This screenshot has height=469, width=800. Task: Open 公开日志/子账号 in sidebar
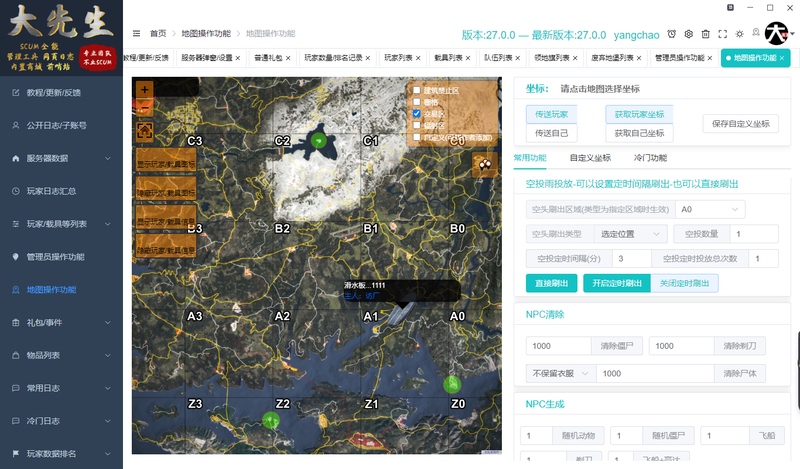(61, 126)
